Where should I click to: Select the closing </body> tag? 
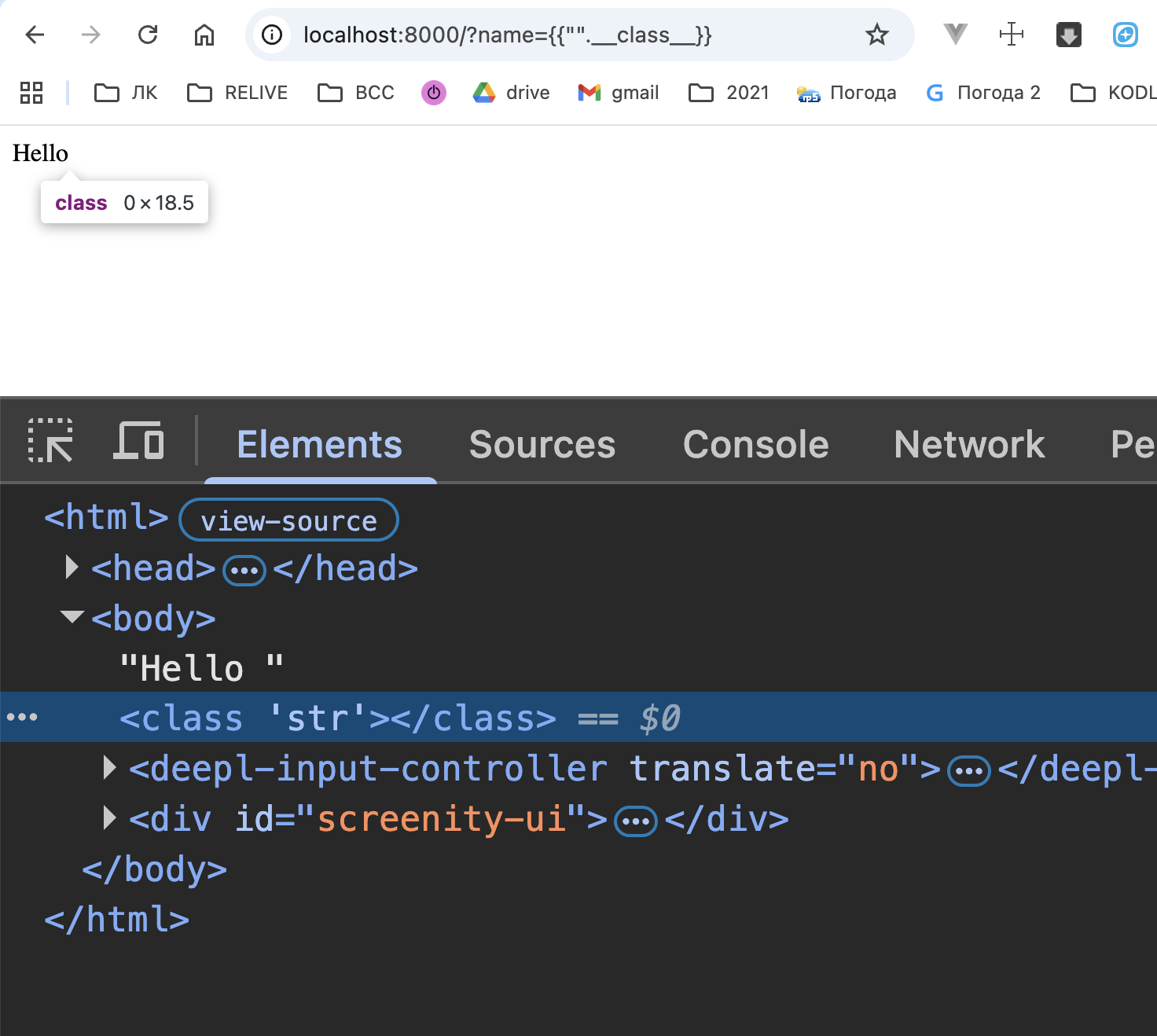[155, 869]
